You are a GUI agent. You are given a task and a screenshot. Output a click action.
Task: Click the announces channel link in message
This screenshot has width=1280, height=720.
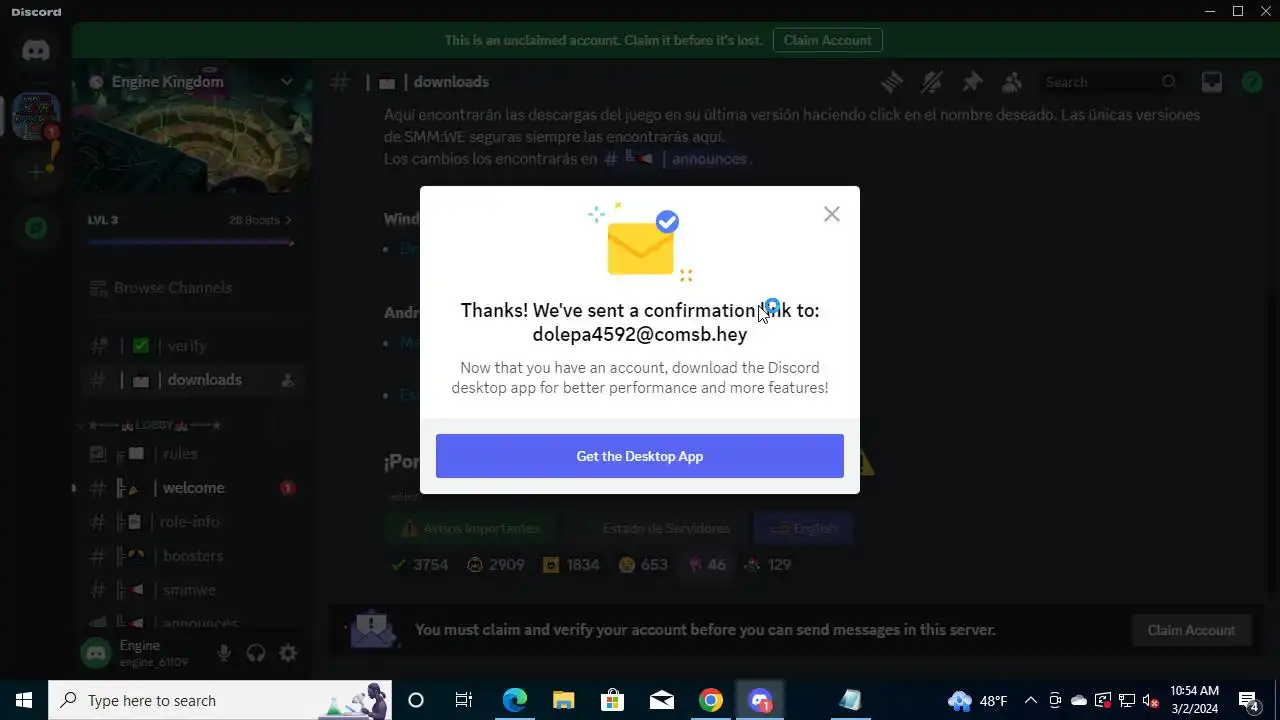click(x=677, y=159)
